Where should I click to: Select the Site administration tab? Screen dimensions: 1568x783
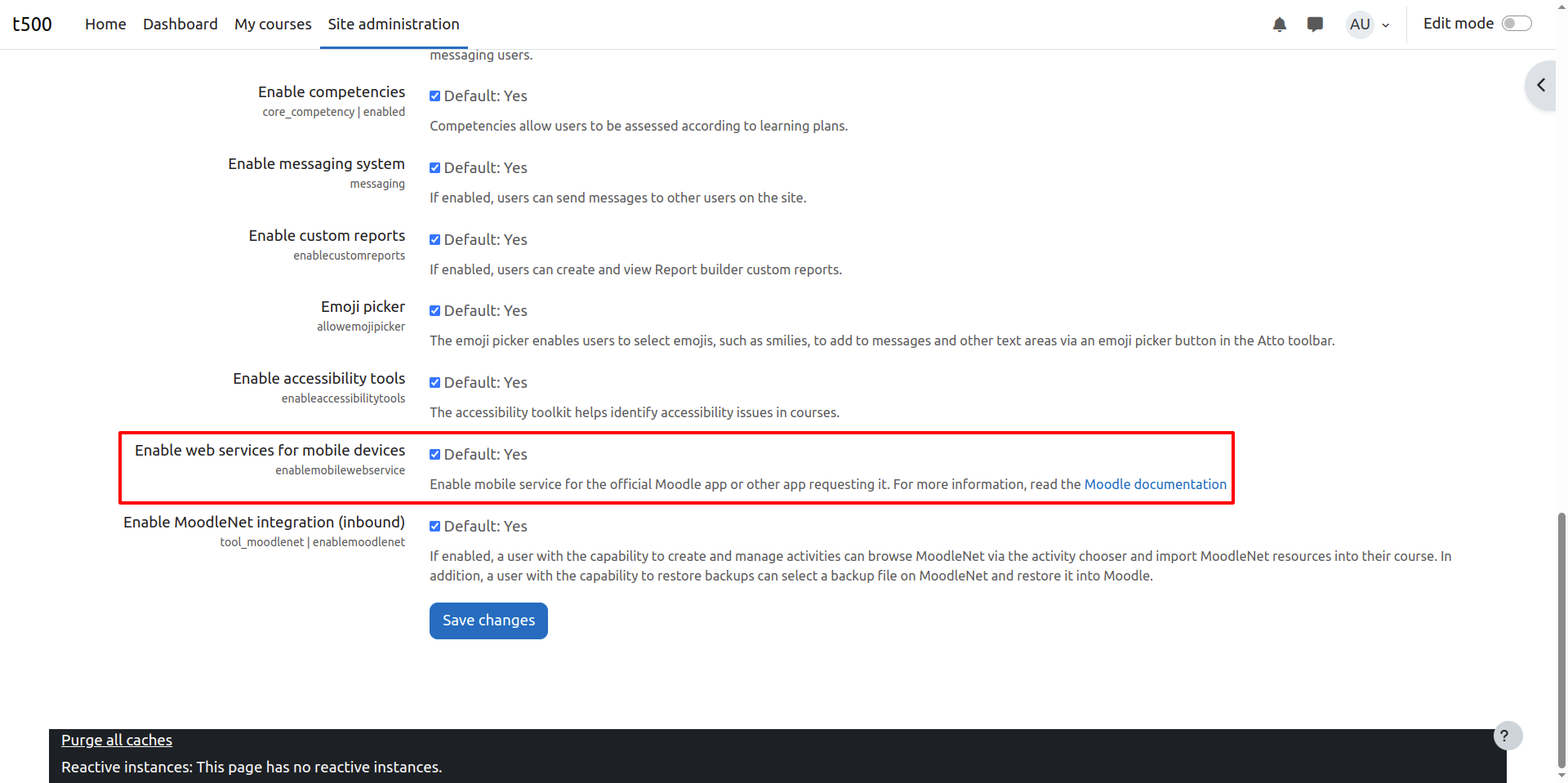[394, 24]
